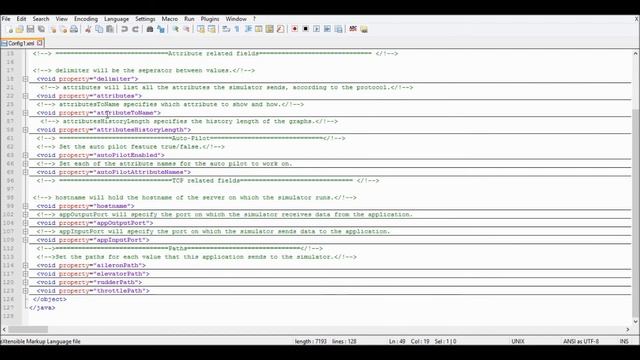
Task: Expand the autoPilotEnabled fold marker
Action: (x=25, y=155)
